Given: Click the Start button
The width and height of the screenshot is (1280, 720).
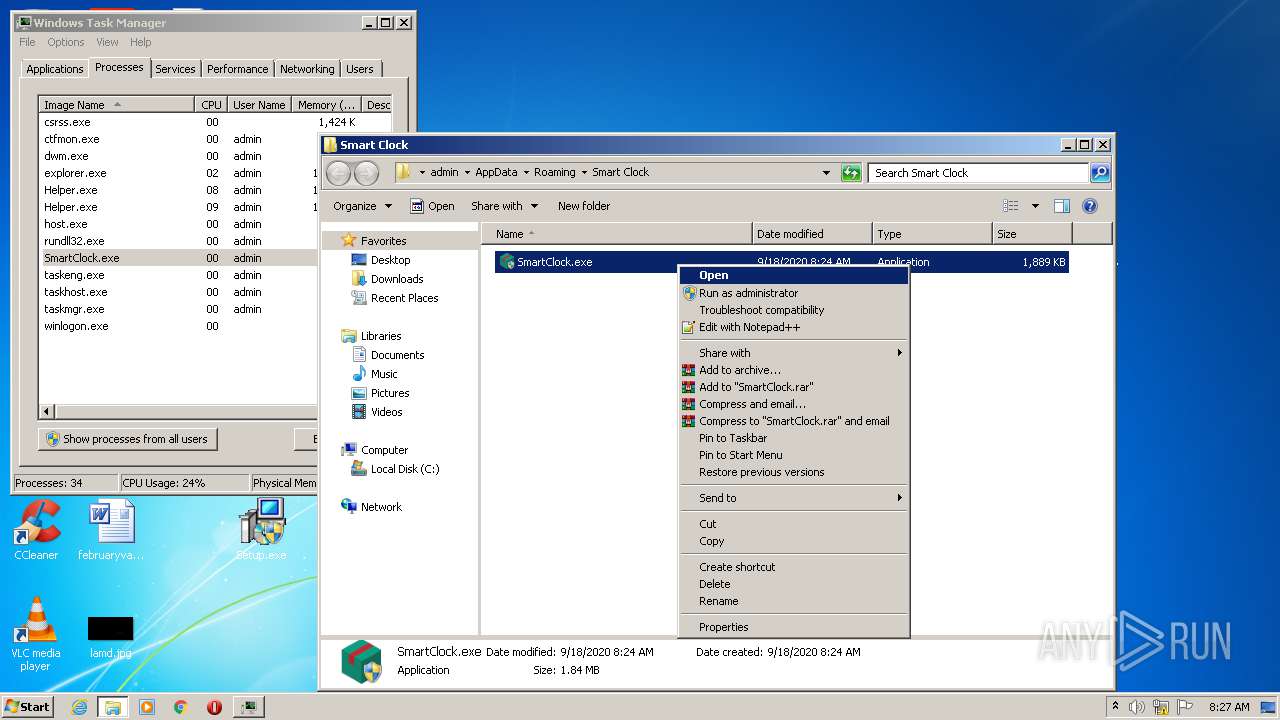Looking at the screenshot, I should (x=28, y=707).
